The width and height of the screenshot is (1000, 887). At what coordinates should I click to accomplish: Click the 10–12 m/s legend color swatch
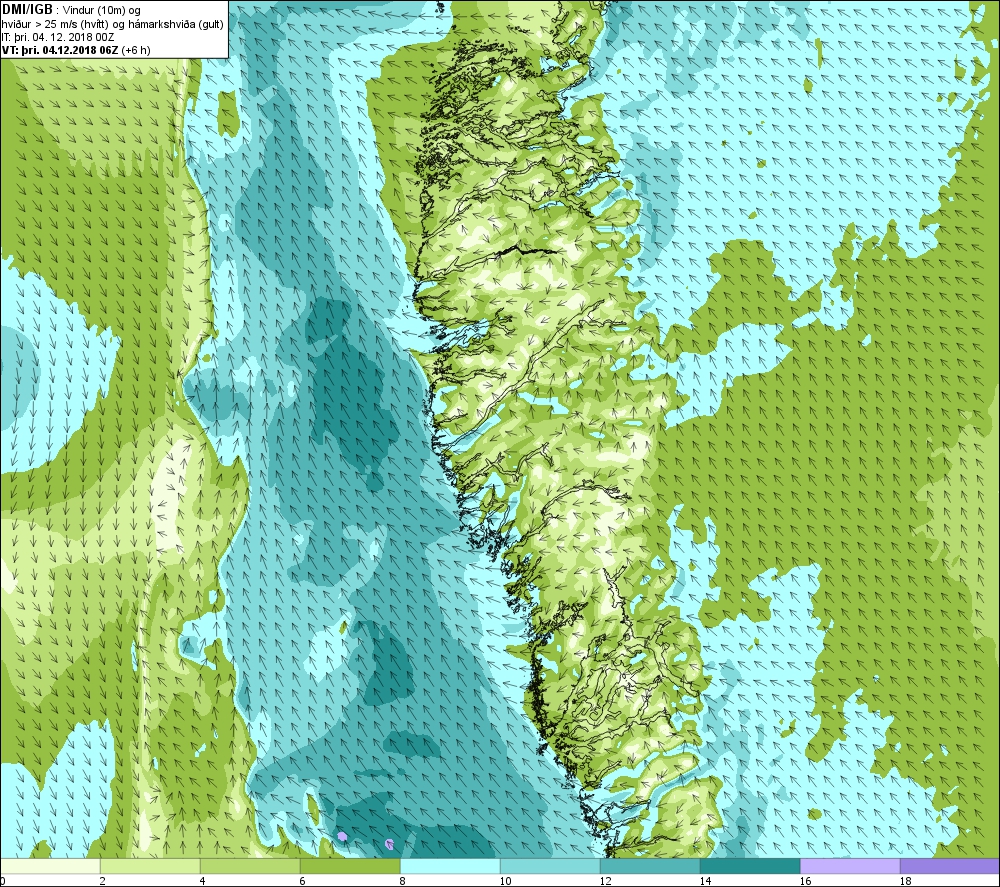(x=550, y=866)
